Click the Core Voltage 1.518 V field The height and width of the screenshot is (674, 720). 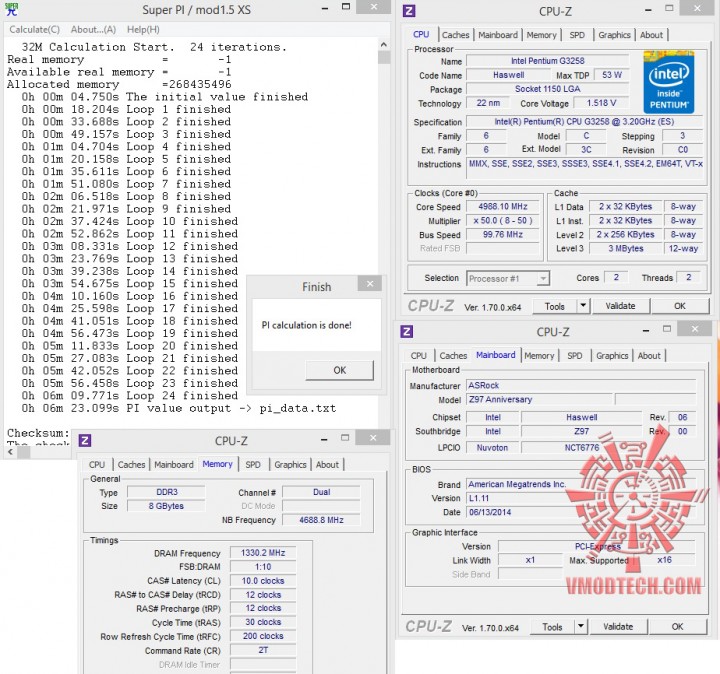coord(601,103)
